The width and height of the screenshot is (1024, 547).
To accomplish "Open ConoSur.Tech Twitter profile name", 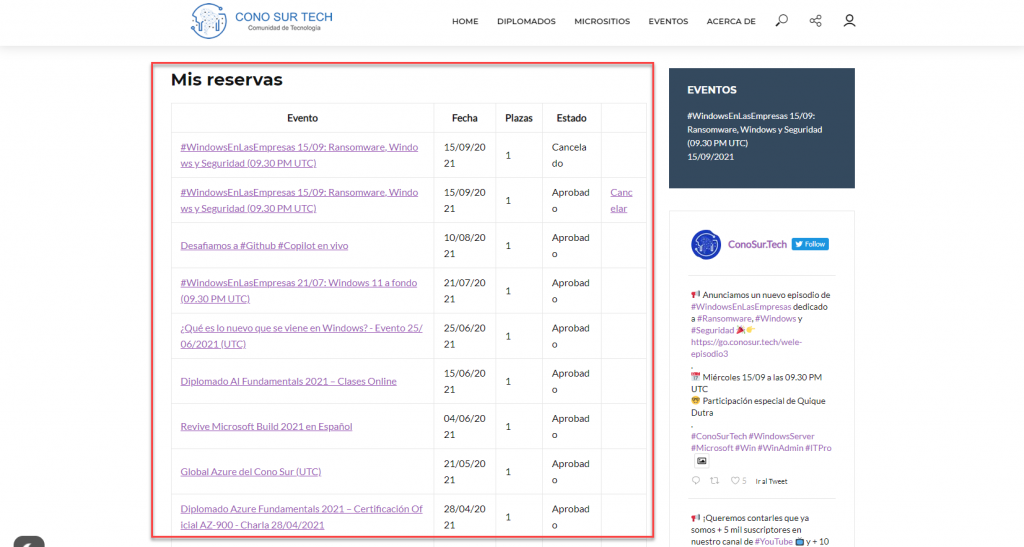I will pos(758,244).
